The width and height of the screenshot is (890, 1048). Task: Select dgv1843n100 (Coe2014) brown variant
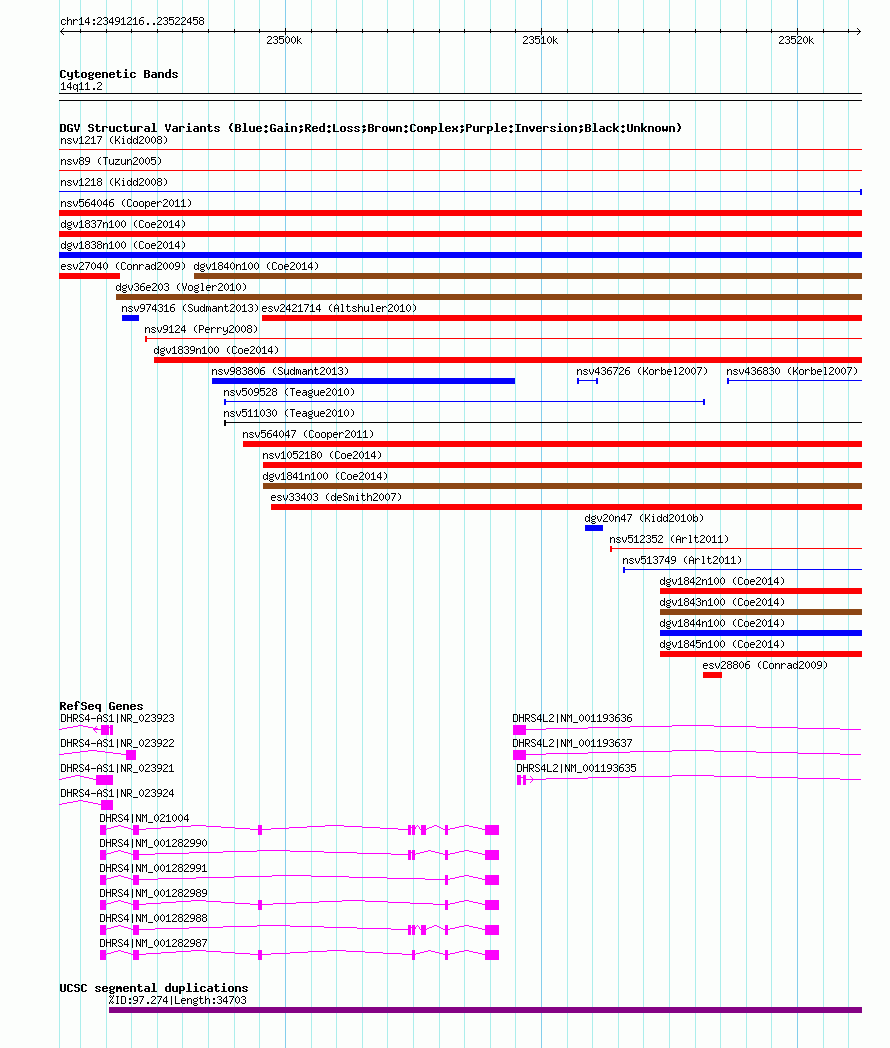pyautogui.click(x=722, y=602)
